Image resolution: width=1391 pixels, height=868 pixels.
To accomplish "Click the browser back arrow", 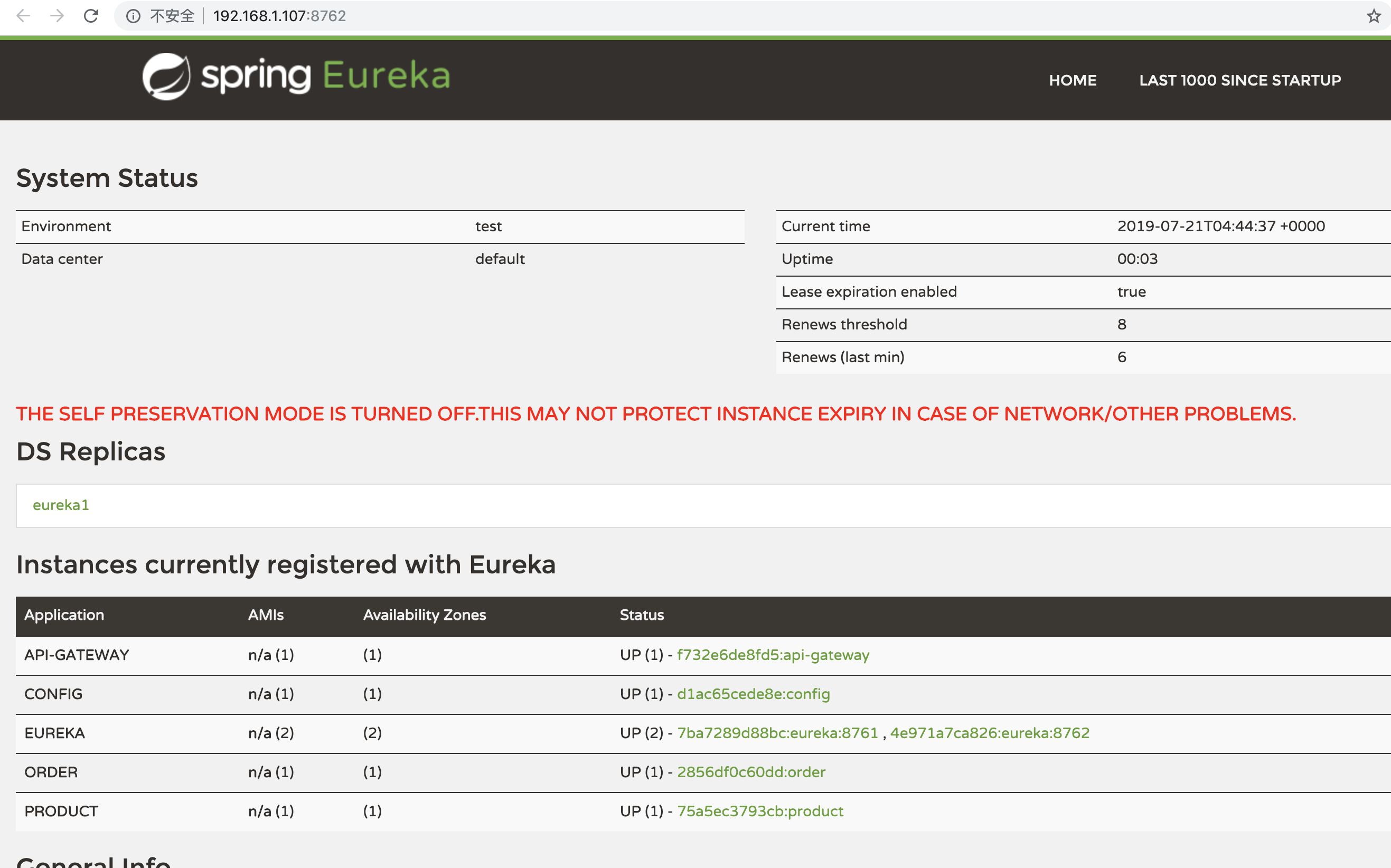I will [23, 15].
